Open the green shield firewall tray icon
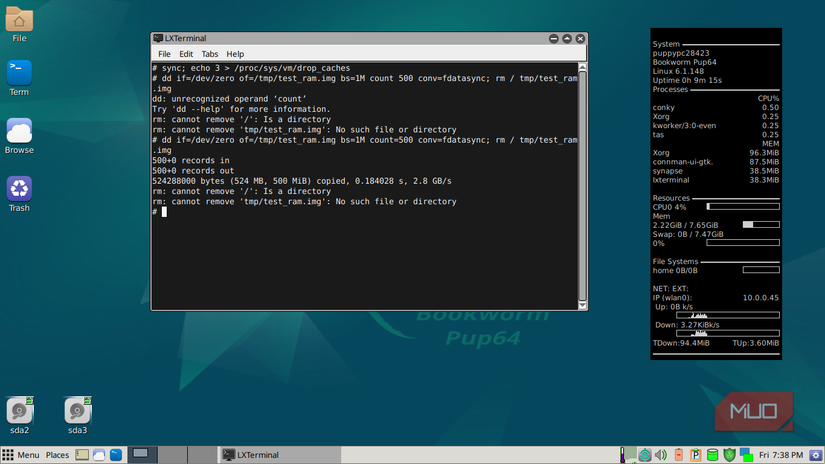 729,455
